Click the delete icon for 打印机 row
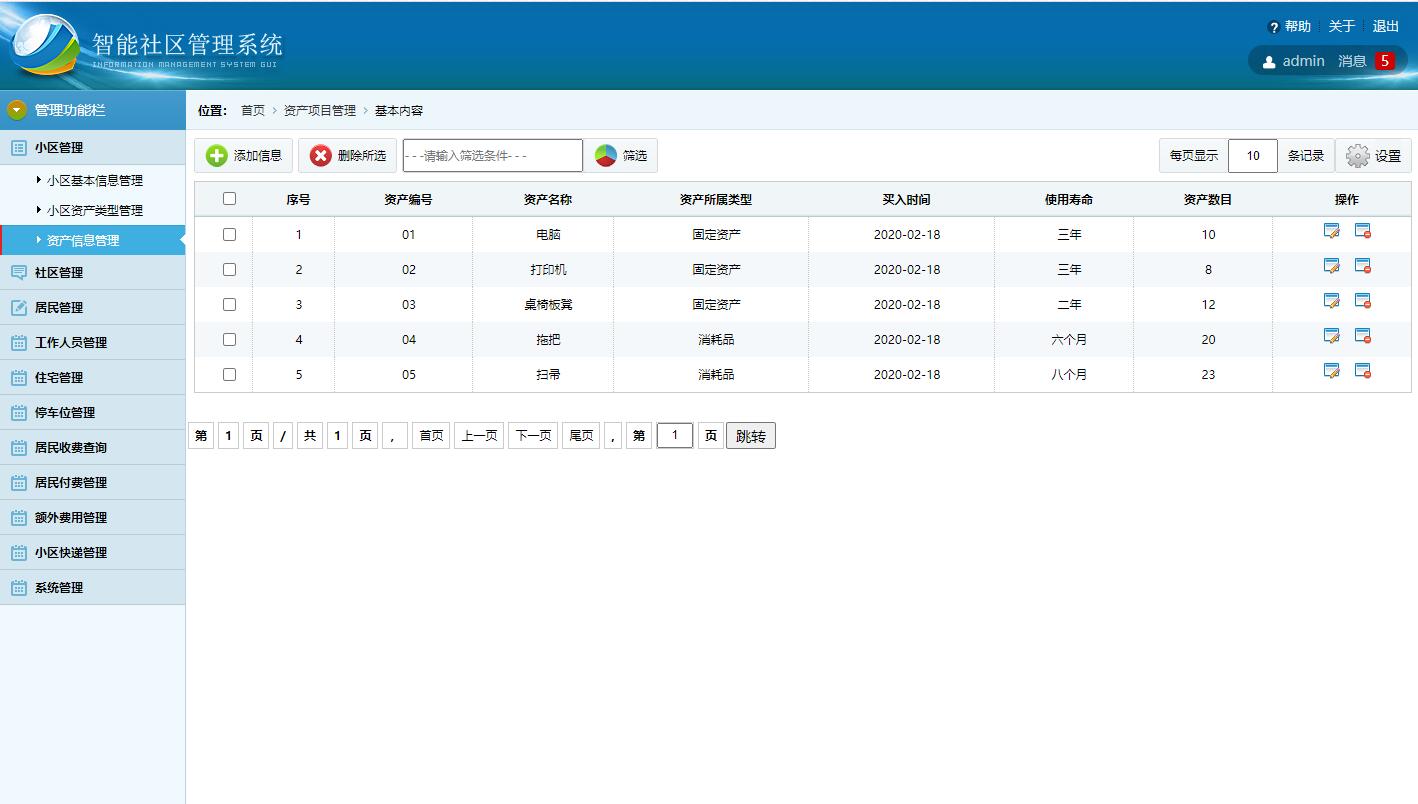1418x804 pixels. tap(1362, 266)
